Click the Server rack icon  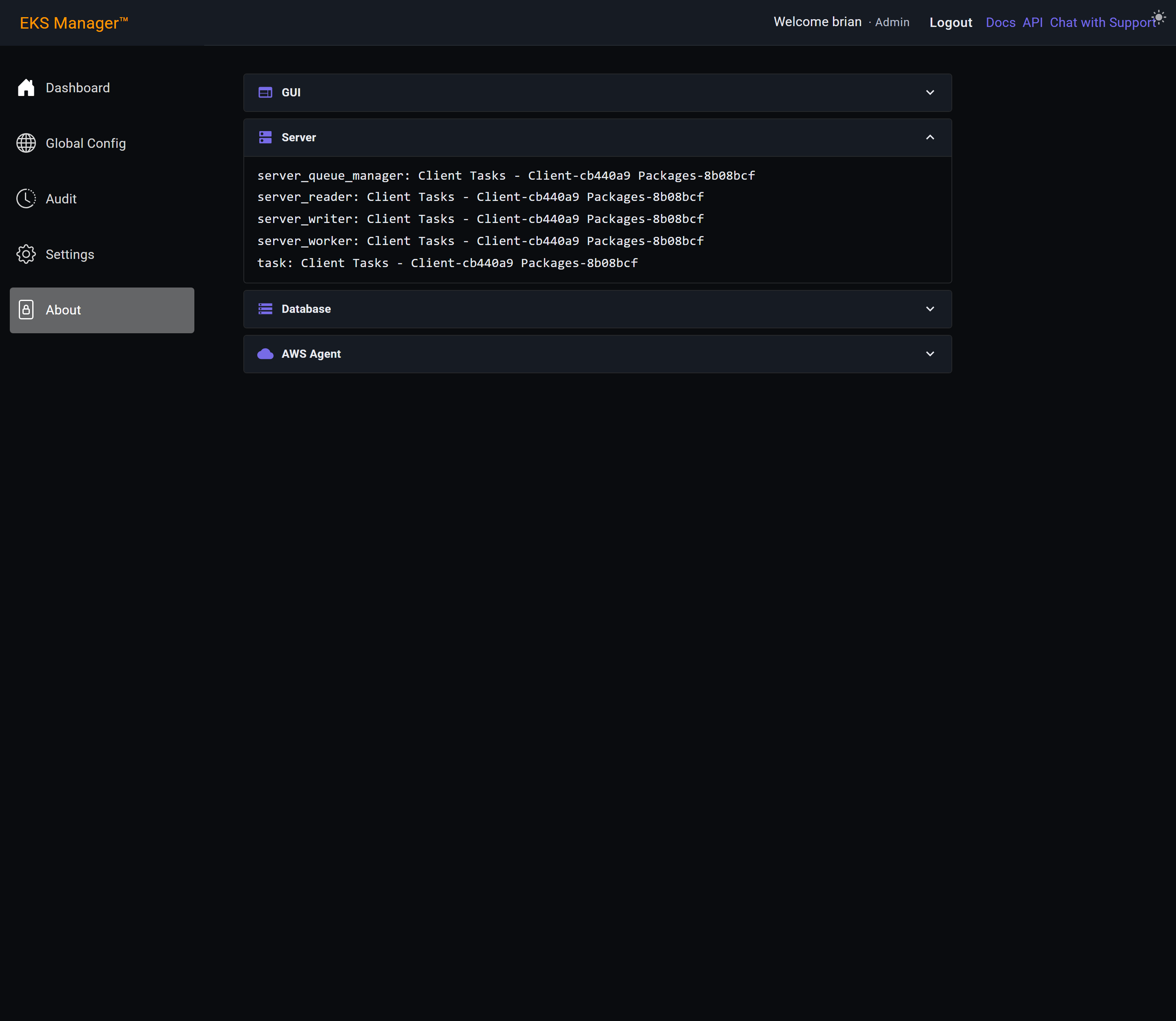tap(265, 137)
